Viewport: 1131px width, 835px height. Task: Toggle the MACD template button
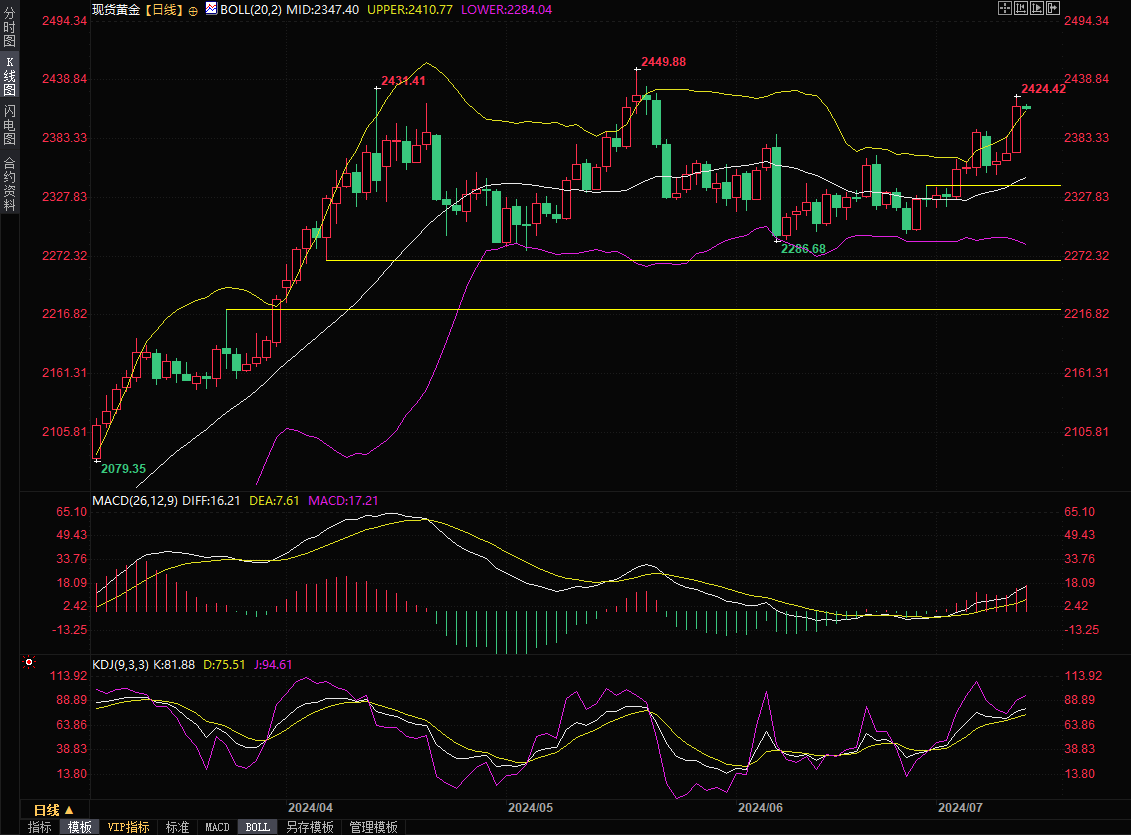[217, 827]
